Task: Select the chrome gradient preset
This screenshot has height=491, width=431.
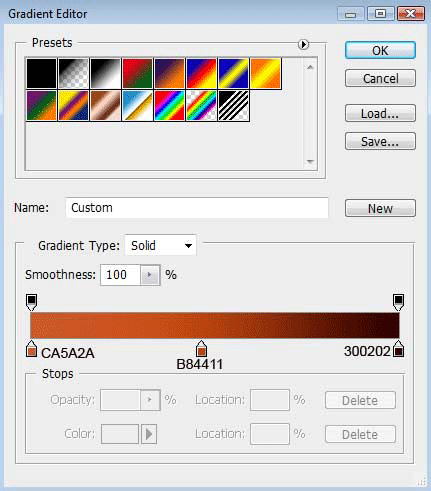Action: (x=137, y=105)
